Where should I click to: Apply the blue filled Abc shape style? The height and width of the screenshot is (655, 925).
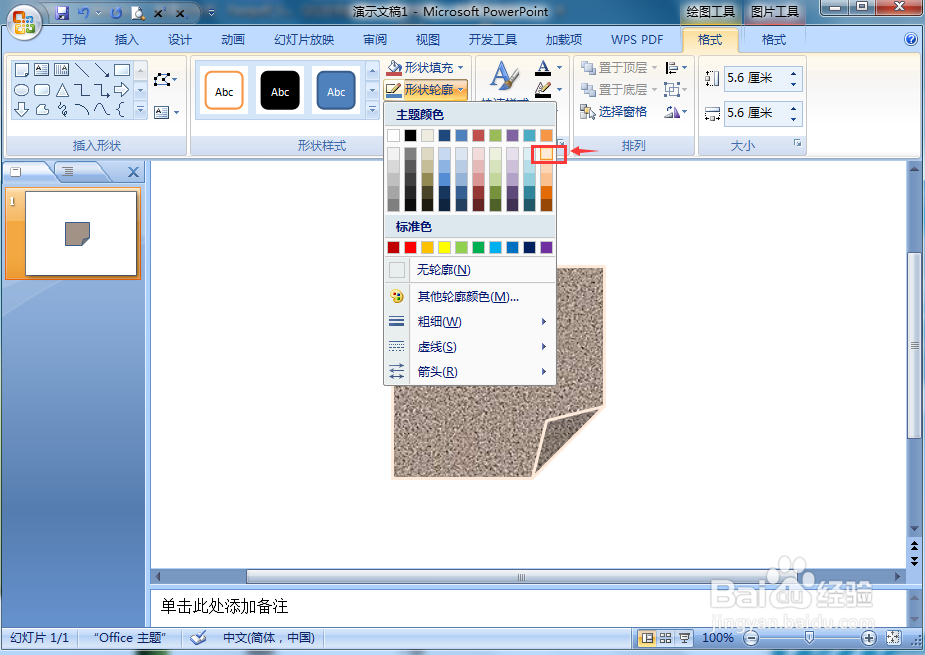click(336, 91)
